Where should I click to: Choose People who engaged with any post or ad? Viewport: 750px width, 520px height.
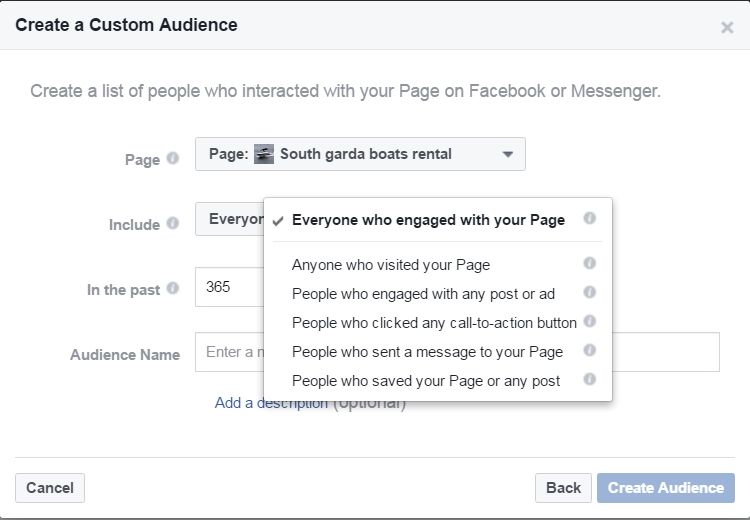point(437,294)
